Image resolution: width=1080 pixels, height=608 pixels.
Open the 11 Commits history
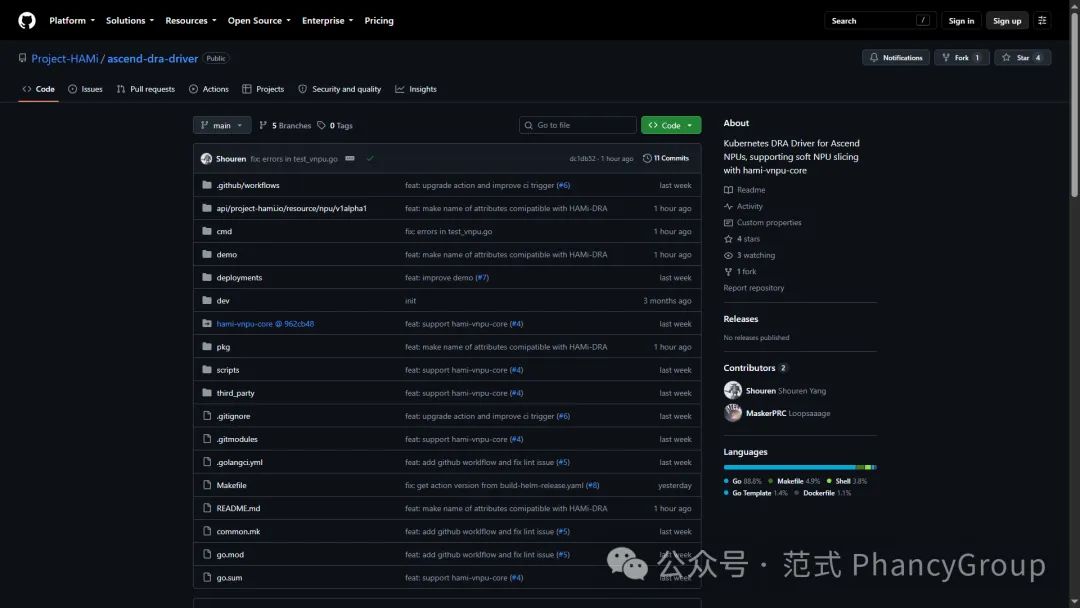tap(666, 158)
